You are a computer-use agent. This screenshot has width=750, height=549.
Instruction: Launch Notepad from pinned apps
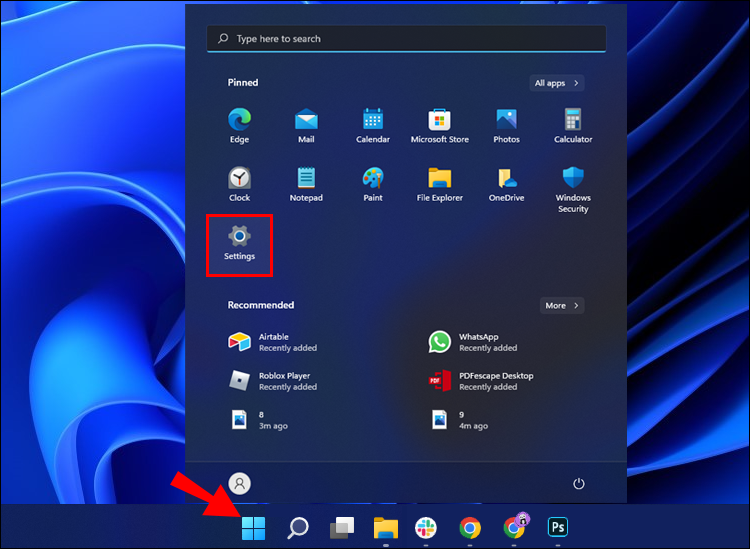point(306,184)
